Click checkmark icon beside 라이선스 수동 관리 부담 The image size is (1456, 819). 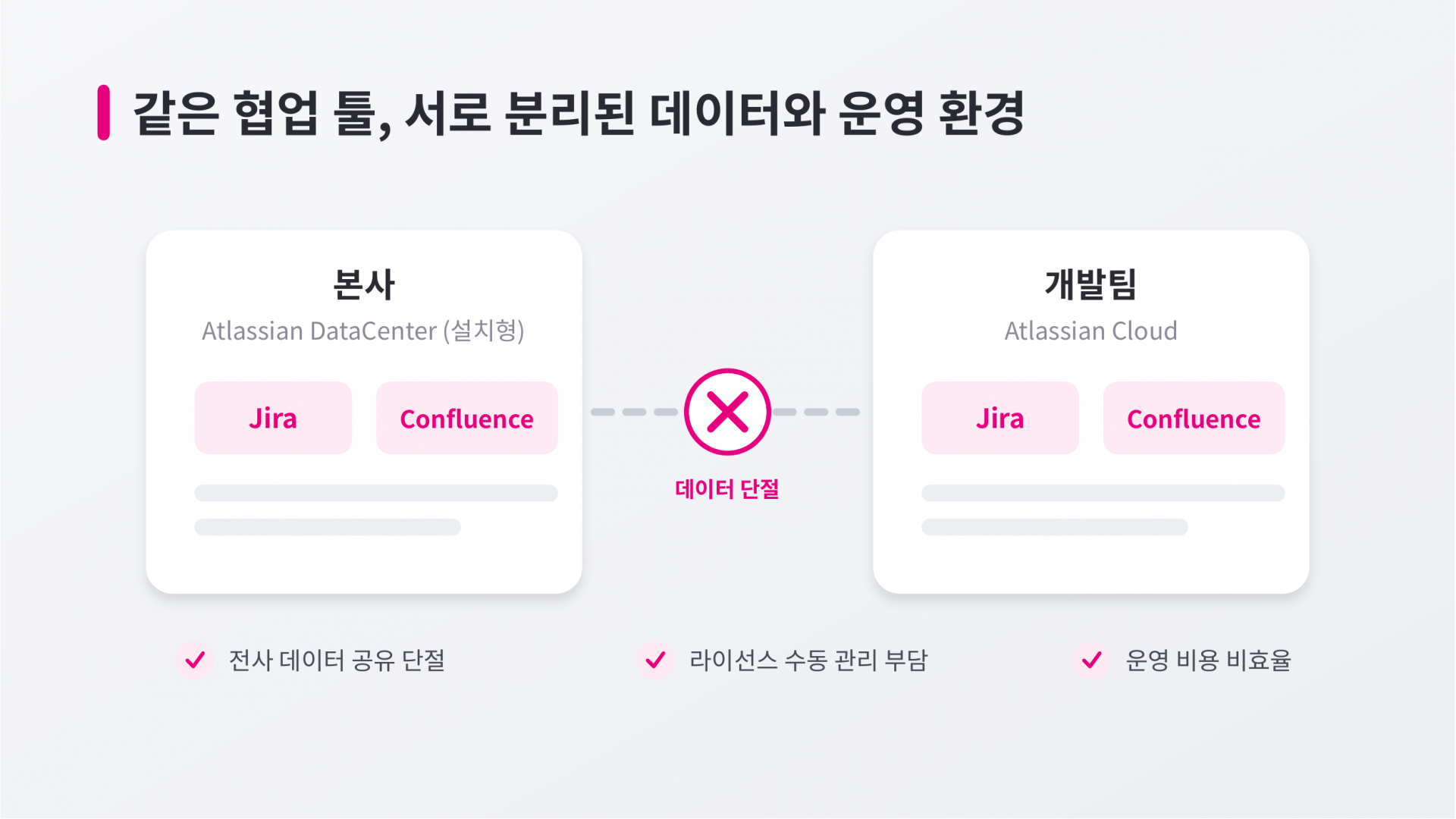click(655, 660)
